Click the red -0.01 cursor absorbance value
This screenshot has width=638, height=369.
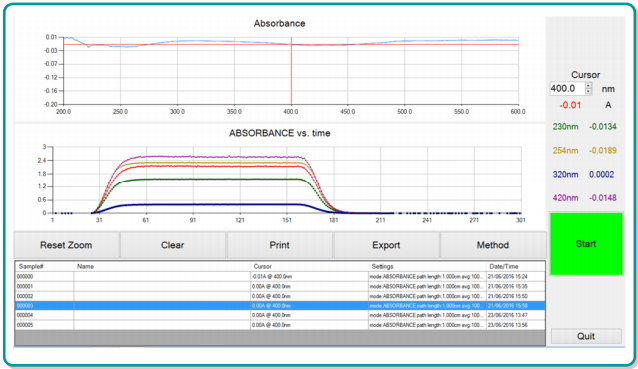pyautogui.click(x=570, y=105)
